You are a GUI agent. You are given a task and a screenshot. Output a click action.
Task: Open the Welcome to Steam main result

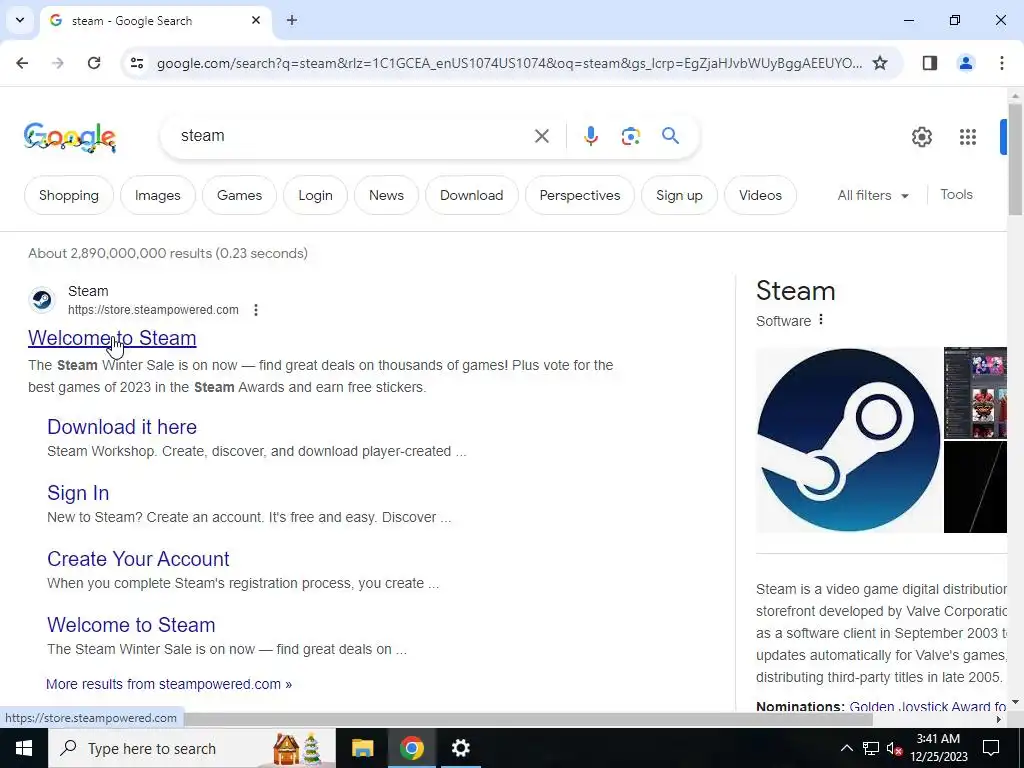112,338
